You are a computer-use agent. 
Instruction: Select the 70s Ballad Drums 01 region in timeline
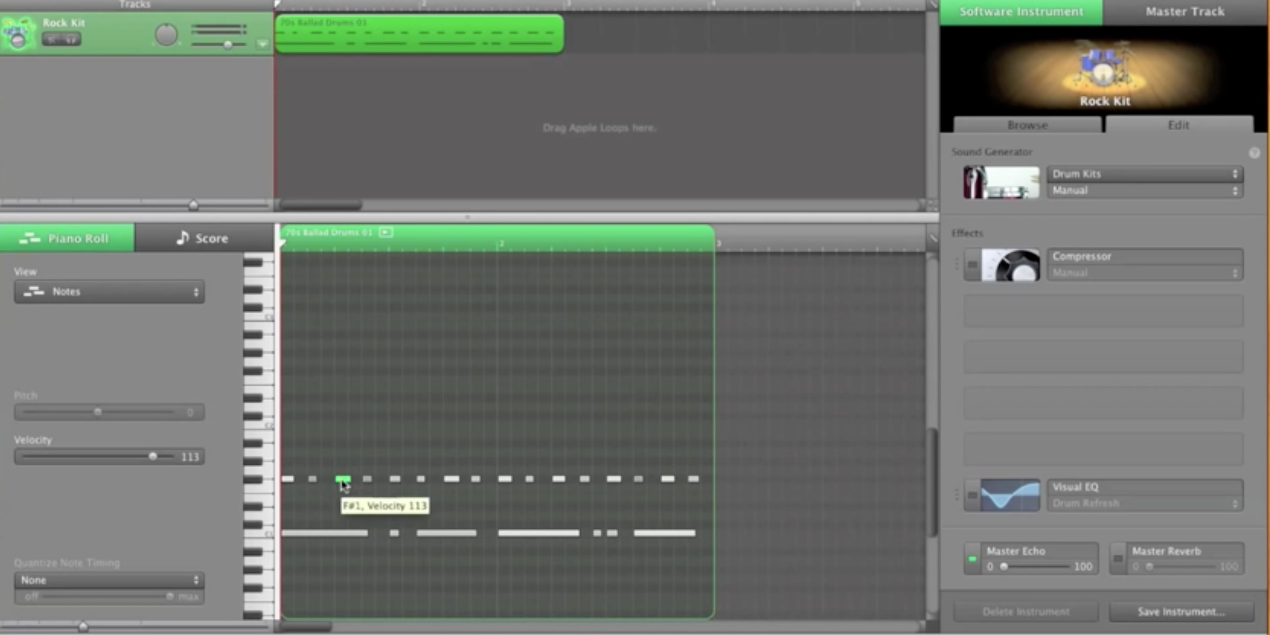coord(419,33)
